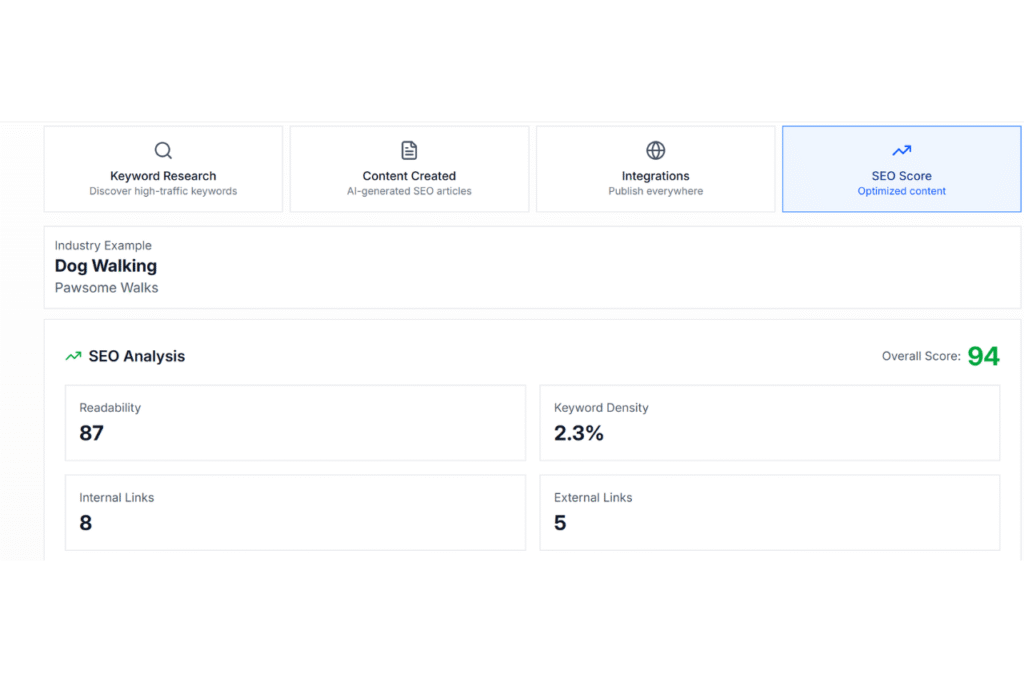Open the Dog Walking industry example
Image resolution: width=1024 pixels, height=682 pixels.
[x=106, y=266]
